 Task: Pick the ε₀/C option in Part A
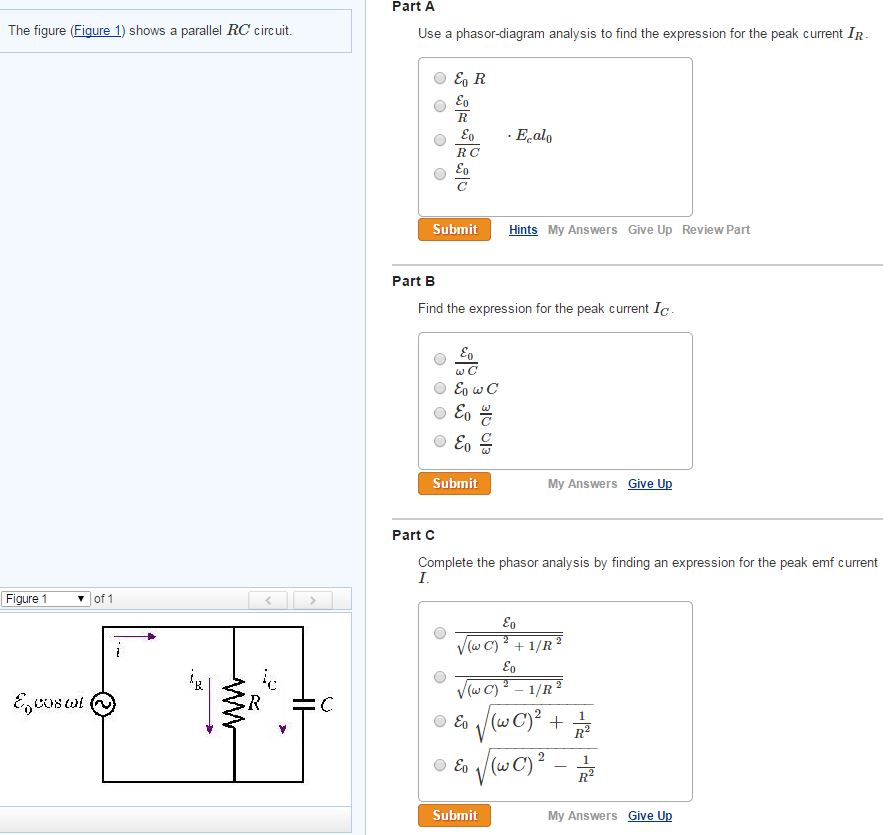(440, 173)
